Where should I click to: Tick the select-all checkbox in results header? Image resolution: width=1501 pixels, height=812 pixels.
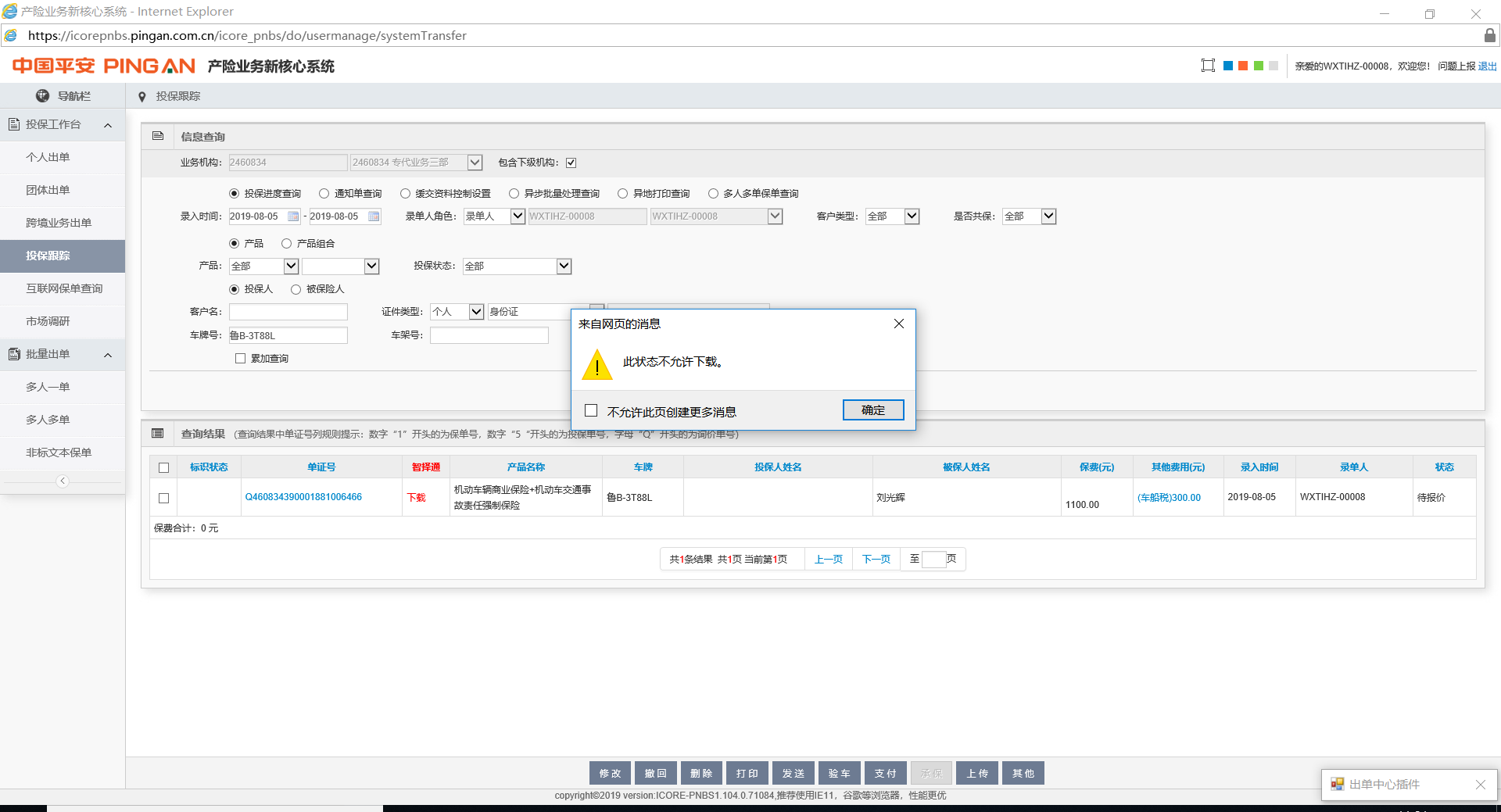[x=163, y=467]
